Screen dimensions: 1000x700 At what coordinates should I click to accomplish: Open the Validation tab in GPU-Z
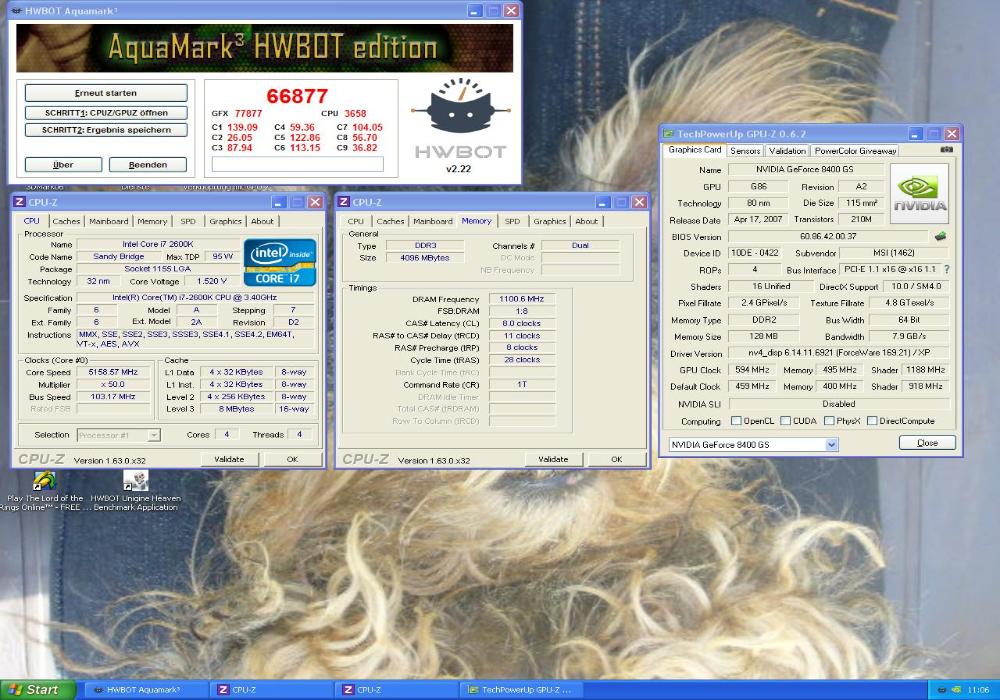787,151
